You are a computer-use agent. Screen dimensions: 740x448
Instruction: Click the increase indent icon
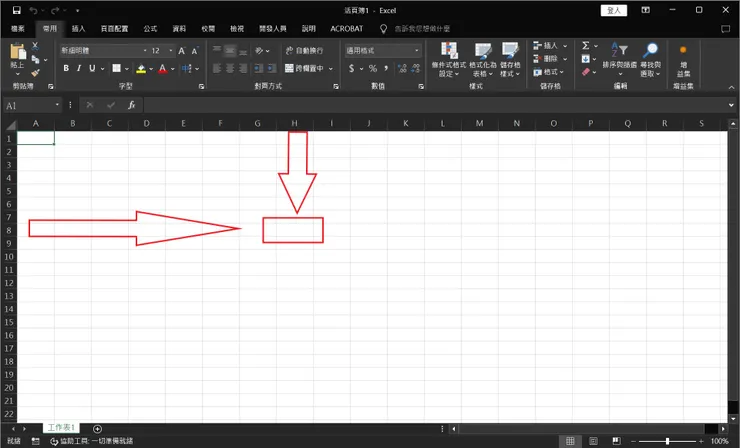(271, 68)
